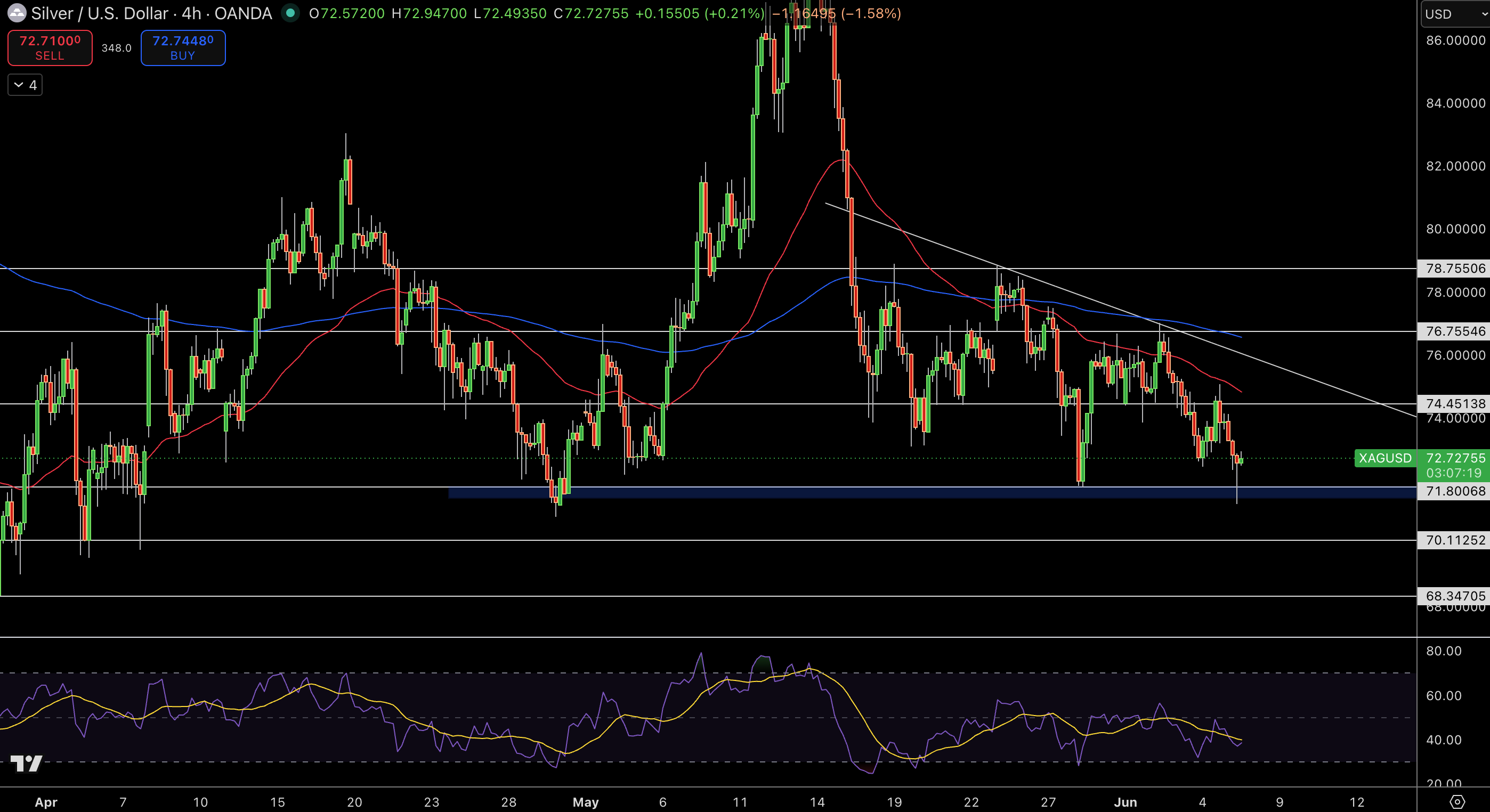Click the 72.72755 current price label

(1455, 458)
